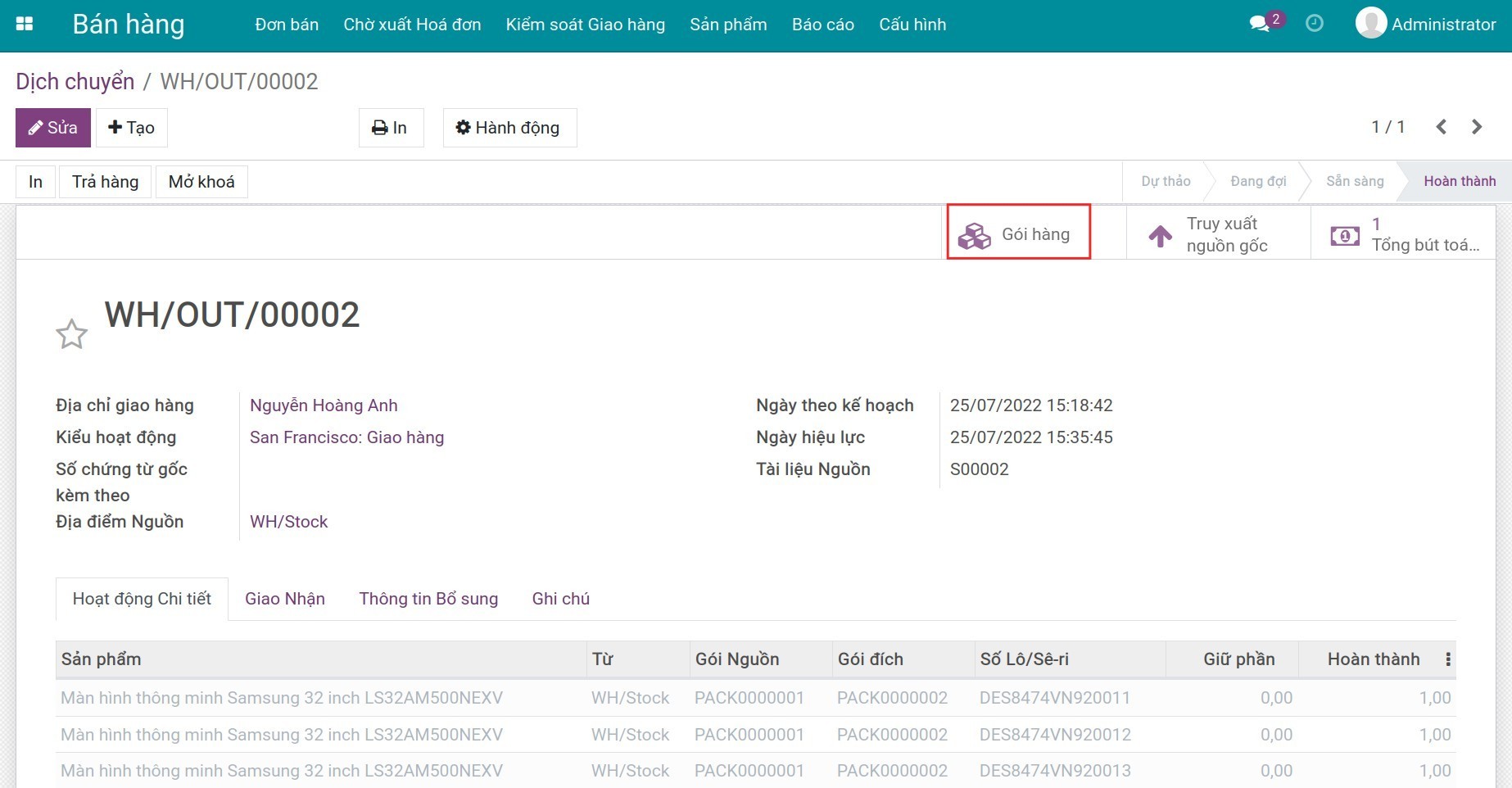Switch to the Giao Nhận tab
The image size is (1512, 788).
tap(285, 599)
